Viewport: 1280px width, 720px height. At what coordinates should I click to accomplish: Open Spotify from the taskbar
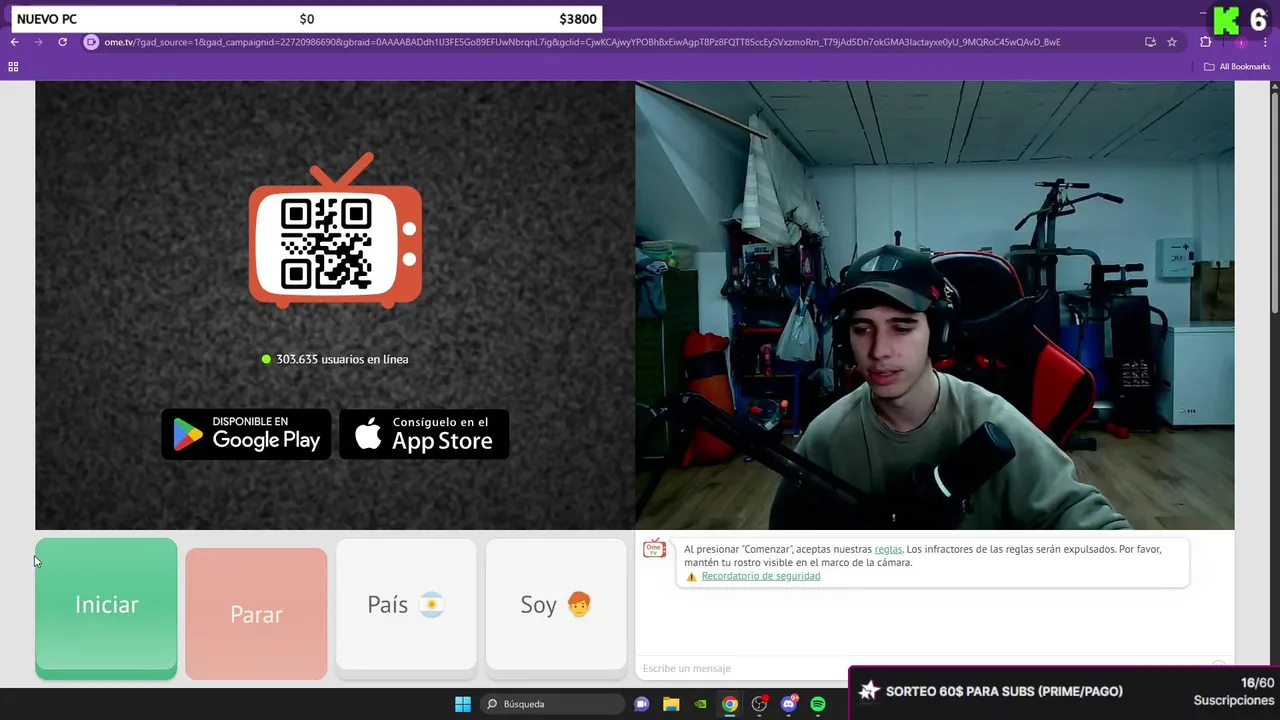818,704
